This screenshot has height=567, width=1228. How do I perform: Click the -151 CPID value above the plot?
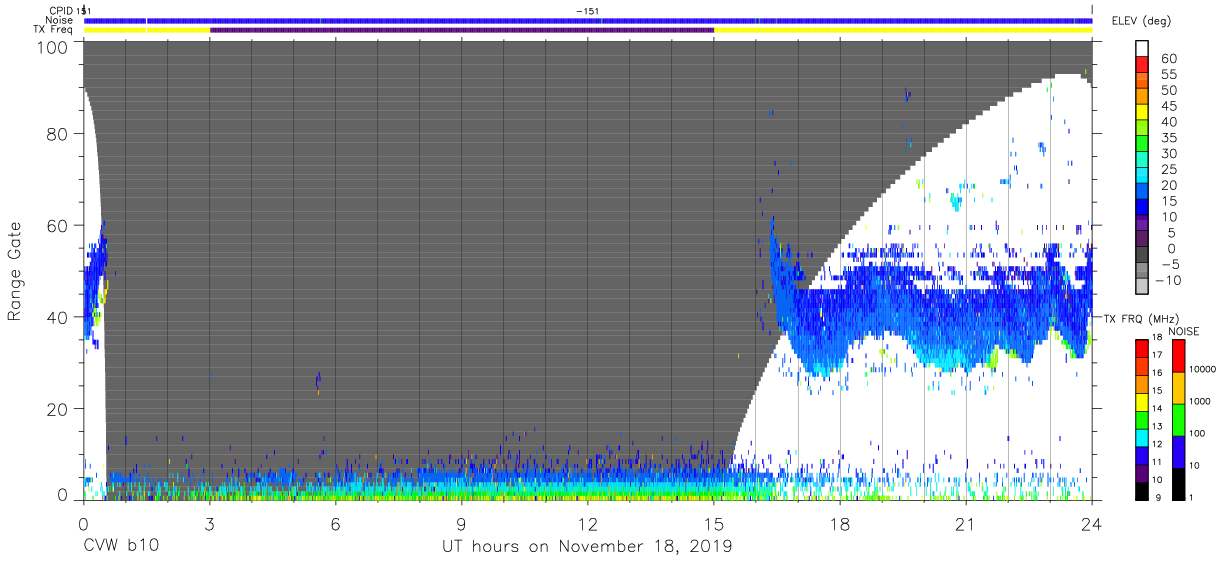pyautogui.click(x=588, y=11)
